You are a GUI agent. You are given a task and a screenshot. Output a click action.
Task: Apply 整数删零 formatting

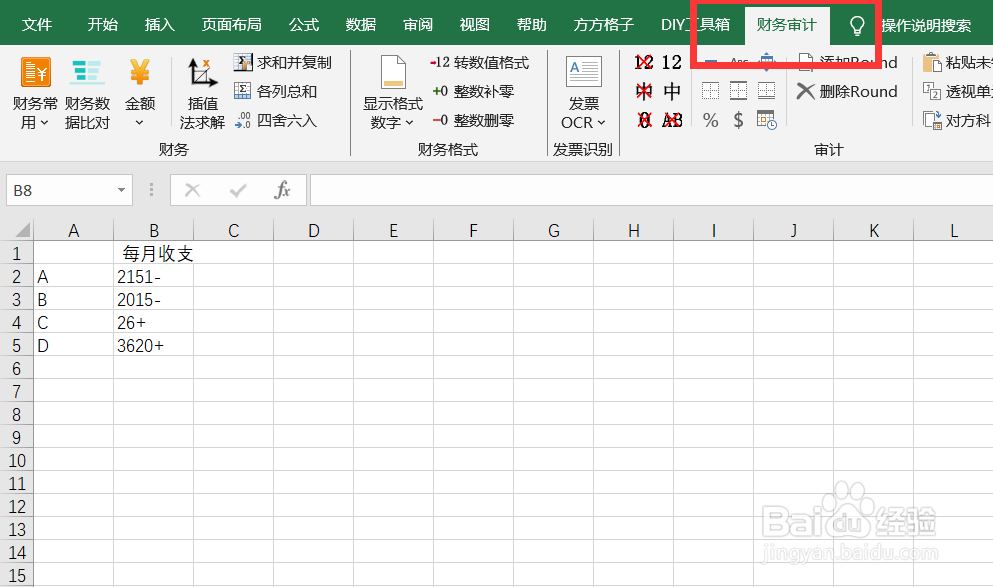(473, 120)
